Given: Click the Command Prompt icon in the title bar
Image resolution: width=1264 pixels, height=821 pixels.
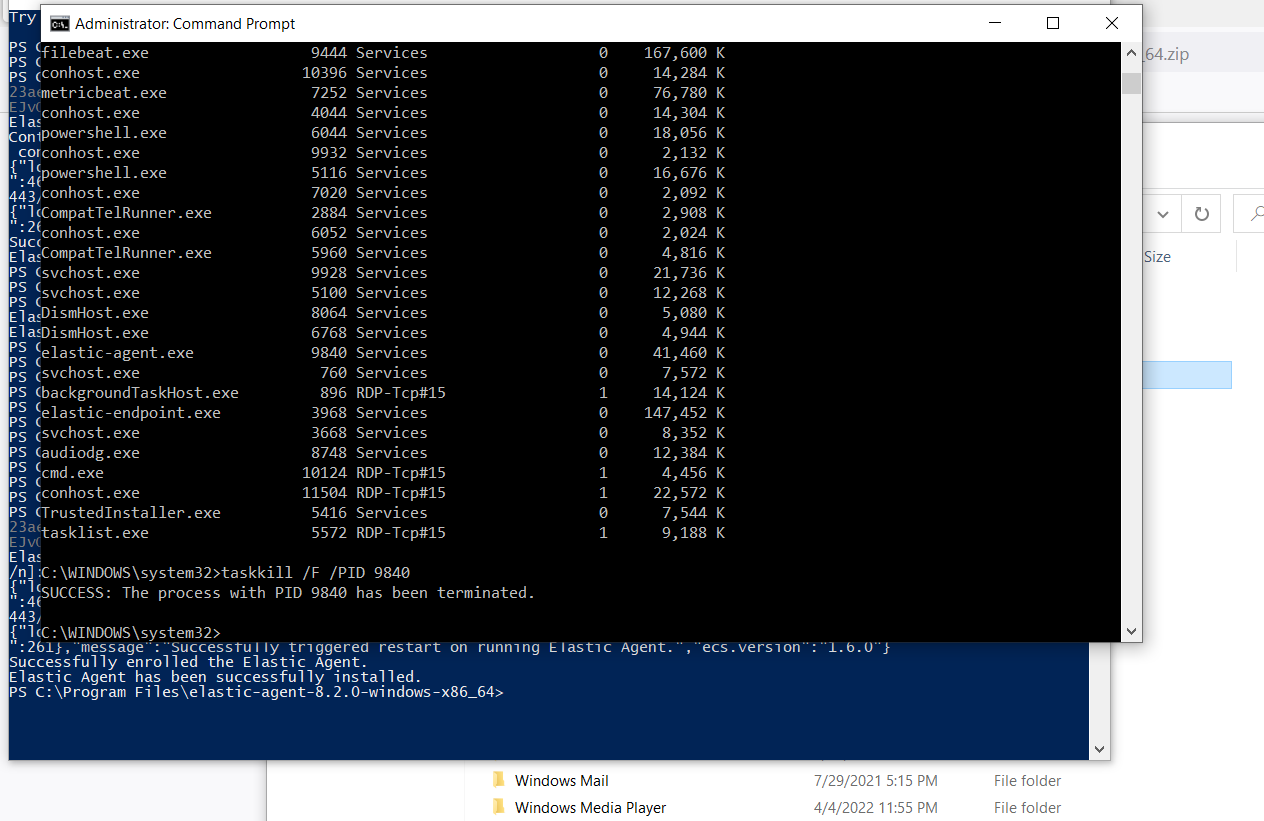Looking at the screenshot, I should (x=57, y=23).
